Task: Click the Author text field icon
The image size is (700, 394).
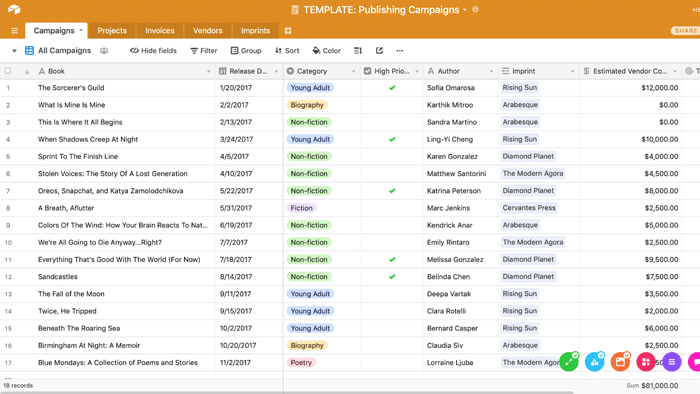Action: (x=431, y=71)
